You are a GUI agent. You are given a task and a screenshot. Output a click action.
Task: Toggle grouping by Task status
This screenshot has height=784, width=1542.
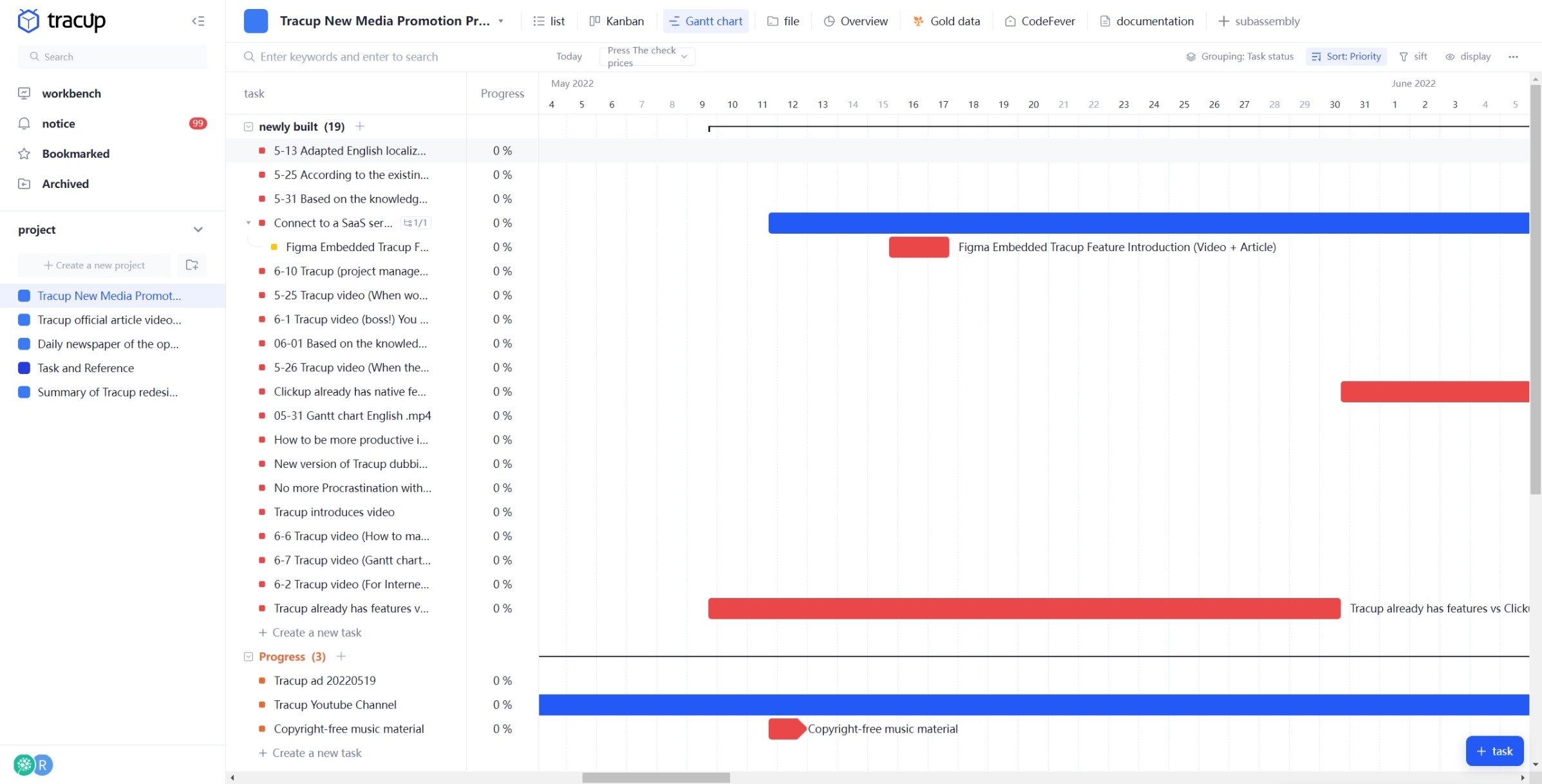coord(1240,56)
